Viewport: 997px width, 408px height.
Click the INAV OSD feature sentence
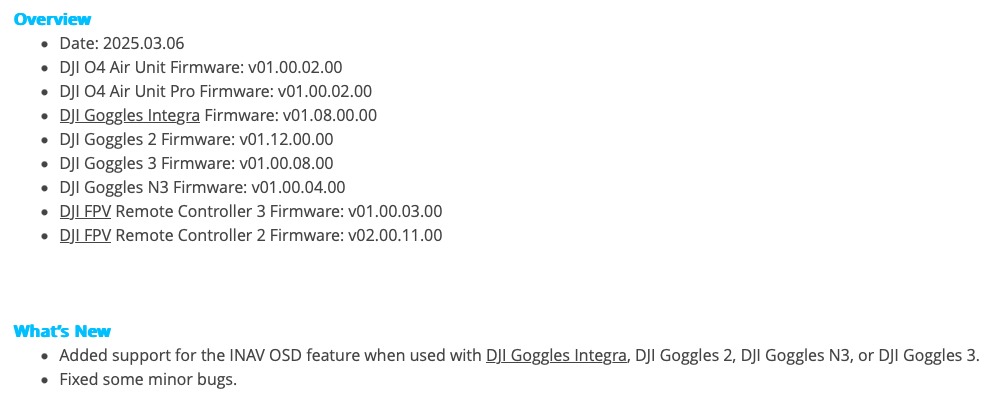519,355
